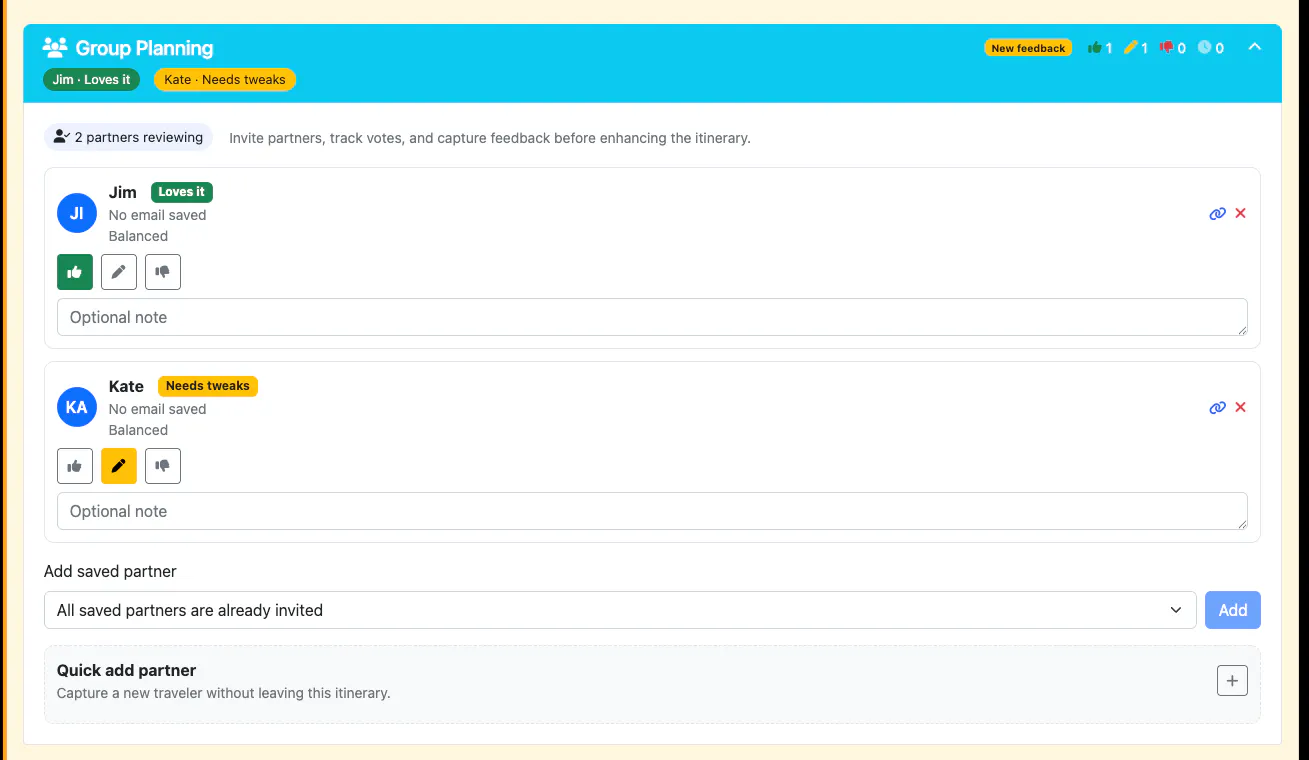Toggle Jim's thumbs-up vote
Screen dimensions: 1309x760
pyautogui.click(x=75, y=272)
